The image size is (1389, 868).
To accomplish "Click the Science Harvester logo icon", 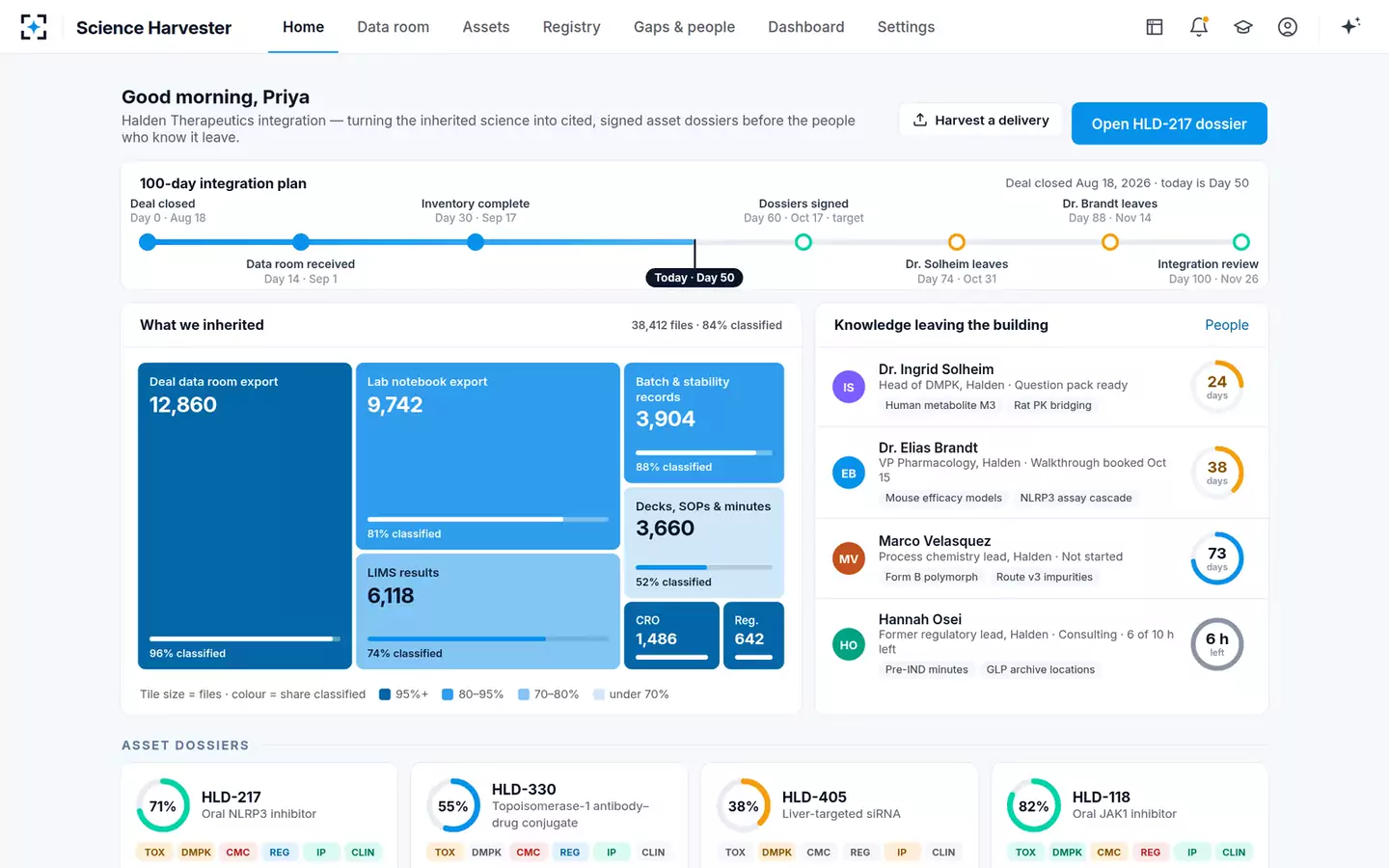I will pos(34,27).
